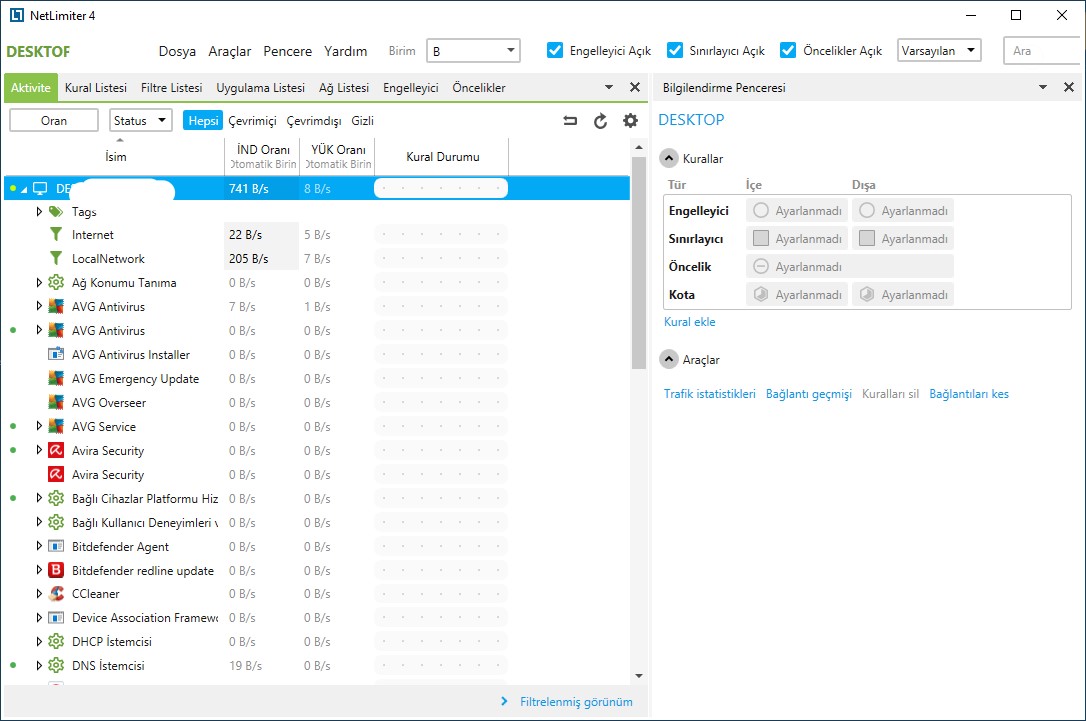The image size is (1086, 721).
Task: Click the activity list vertical scrollbar
Action: tap(639, 263)
